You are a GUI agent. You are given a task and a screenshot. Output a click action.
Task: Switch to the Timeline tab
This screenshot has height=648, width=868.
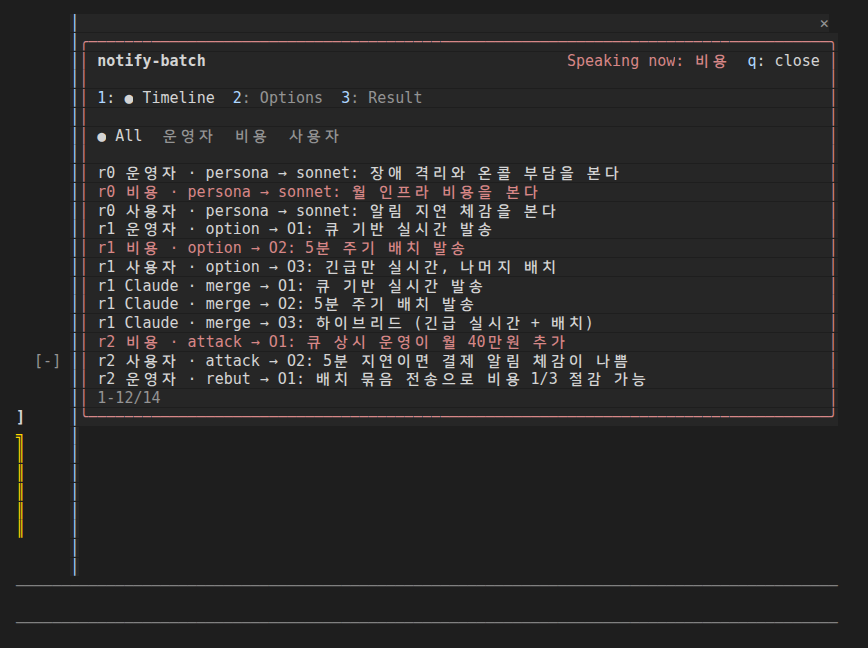(x=156, y=98)
